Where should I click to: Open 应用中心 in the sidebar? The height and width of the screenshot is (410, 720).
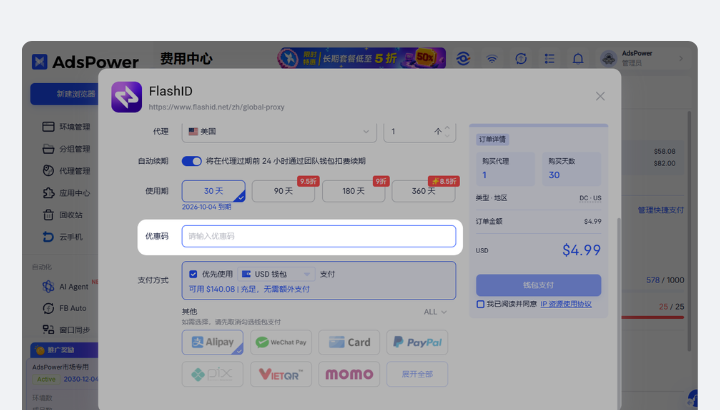pyautogui.click(x=66, y=193)
